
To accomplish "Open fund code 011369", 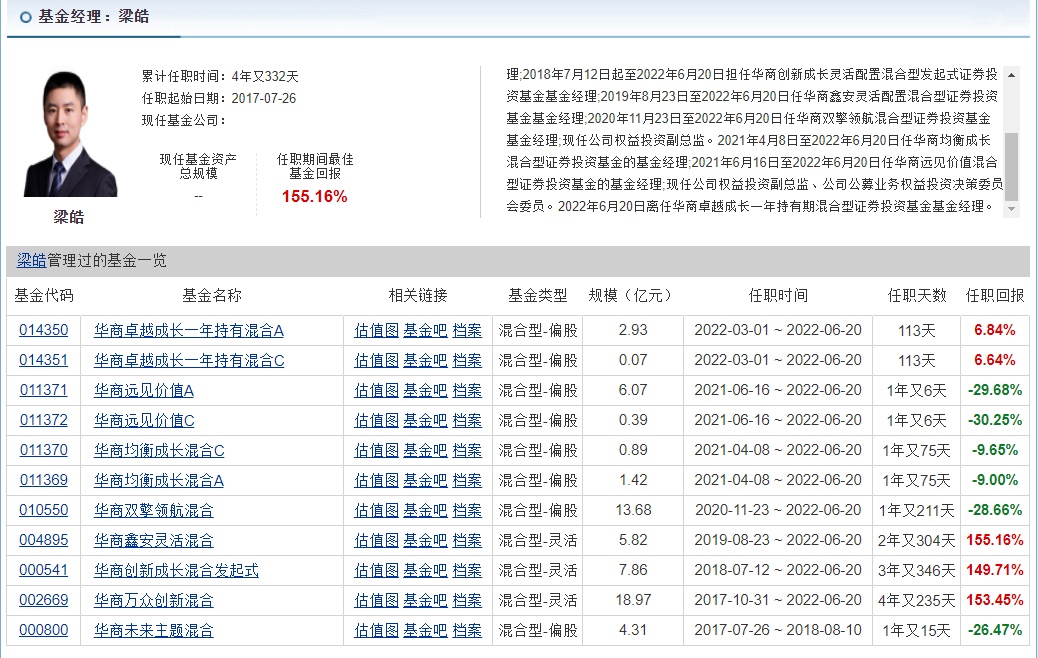I will coord(44,480).
